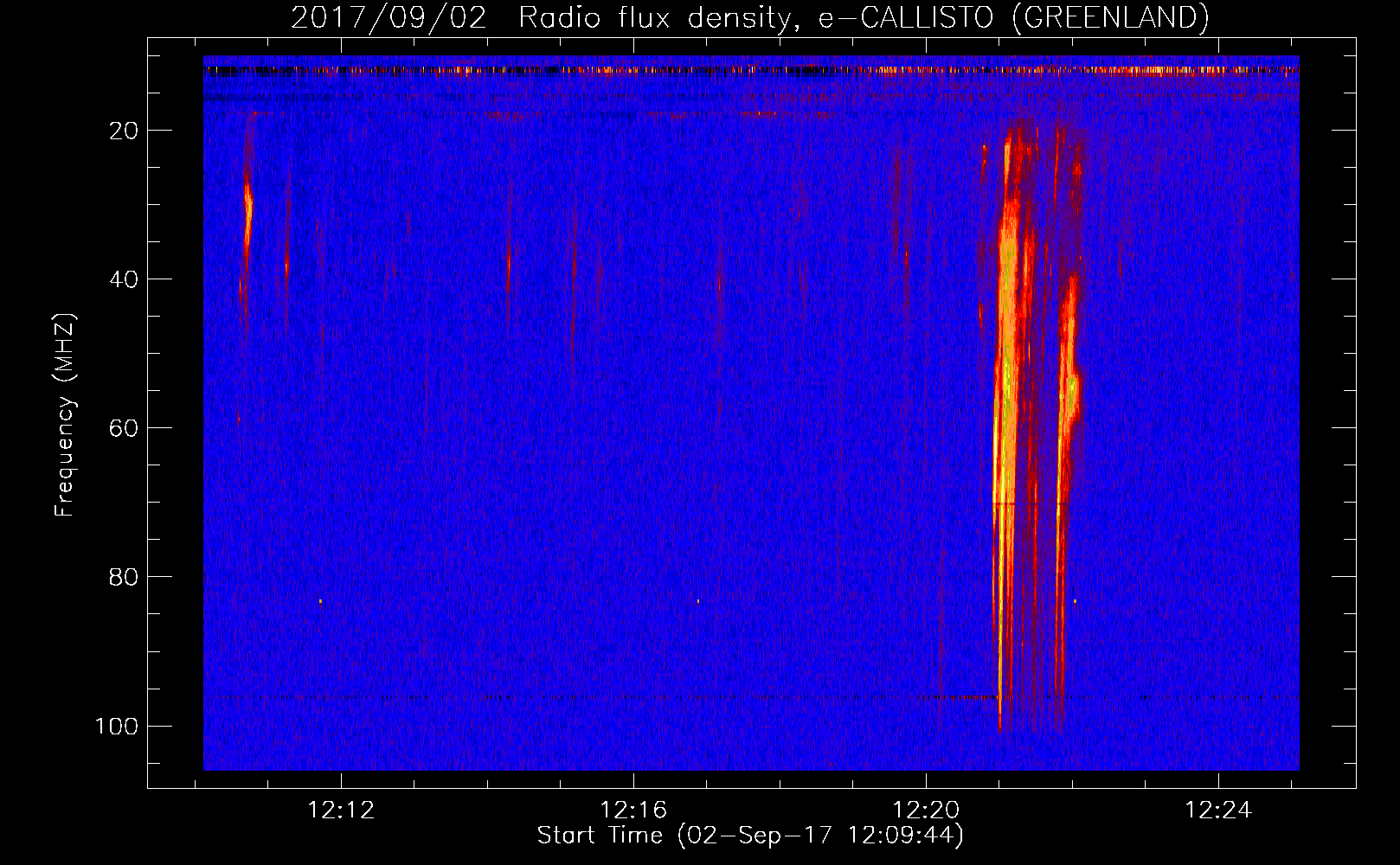Click the 12:16 time tick label

(x=633, y=811)
